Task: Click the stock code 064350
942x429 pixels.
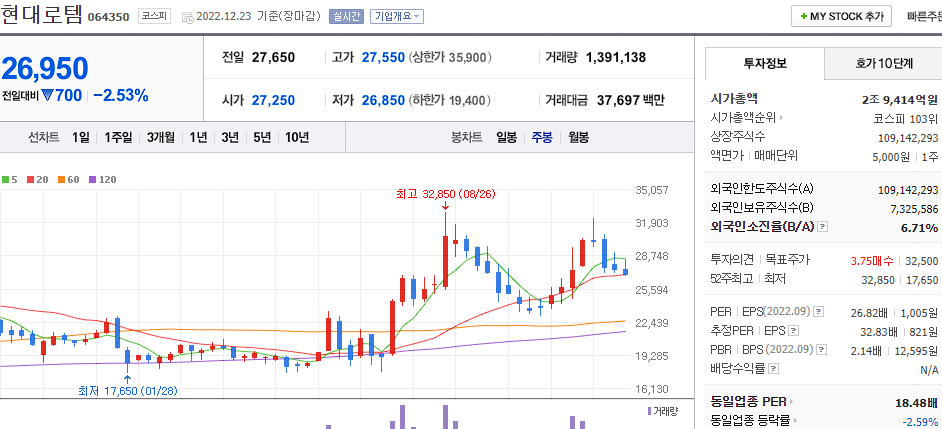Action: [x=108, y=17]
